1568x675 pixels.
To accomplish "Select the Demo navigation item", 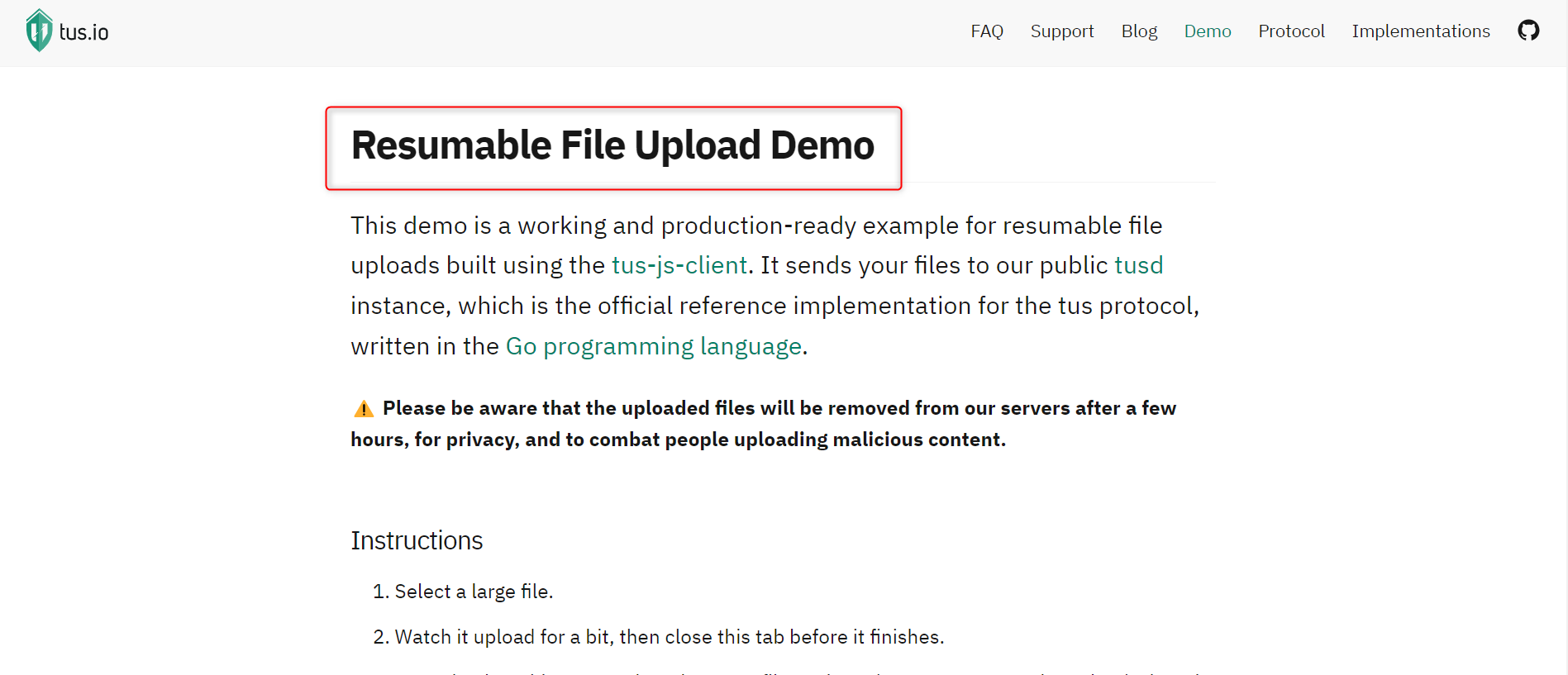I will pyautogui.click(x=1207, y=31).
